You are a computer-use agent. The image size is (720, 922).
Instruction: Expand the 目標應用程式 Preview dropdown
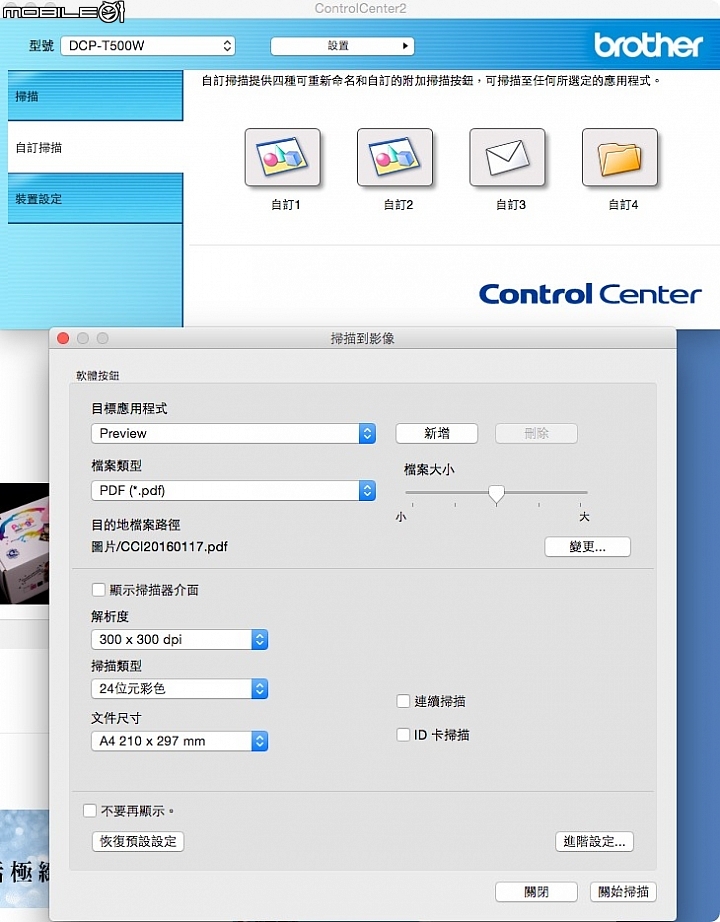point(234,433)
